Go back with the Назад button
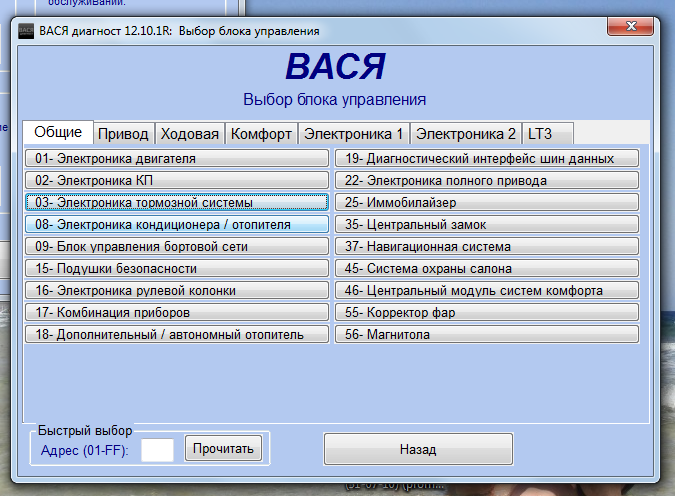Viewport: 675px width, 496px height. tap(418, 450)
